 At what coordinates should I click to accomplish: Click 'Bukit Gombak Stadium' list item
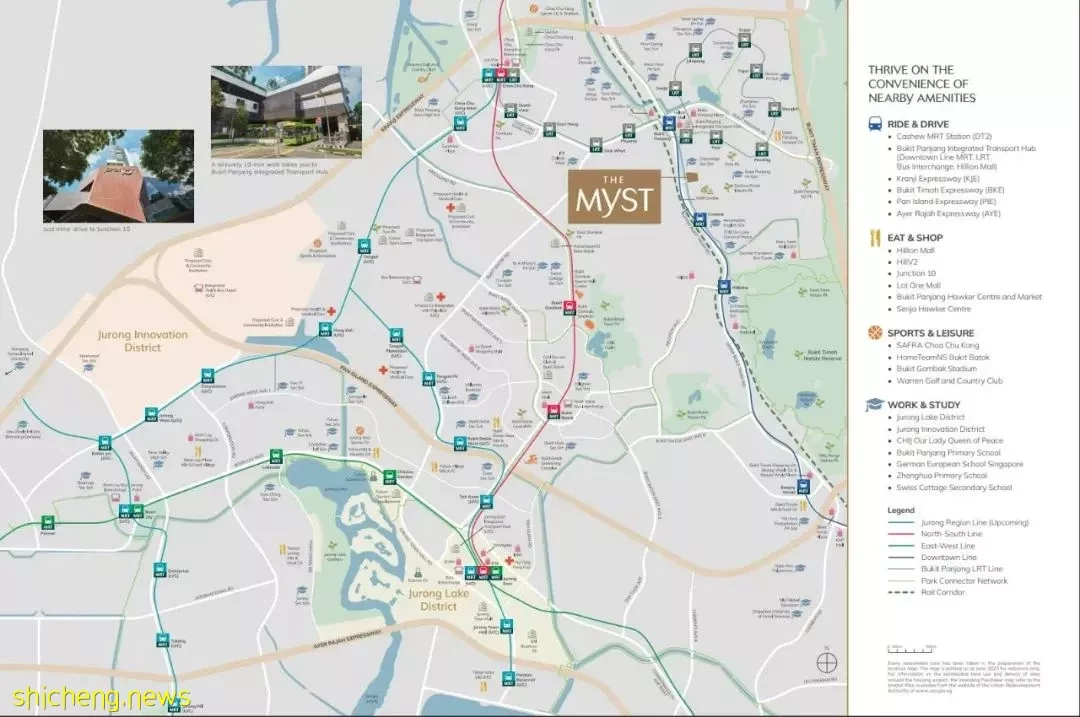tap(936, 369)
